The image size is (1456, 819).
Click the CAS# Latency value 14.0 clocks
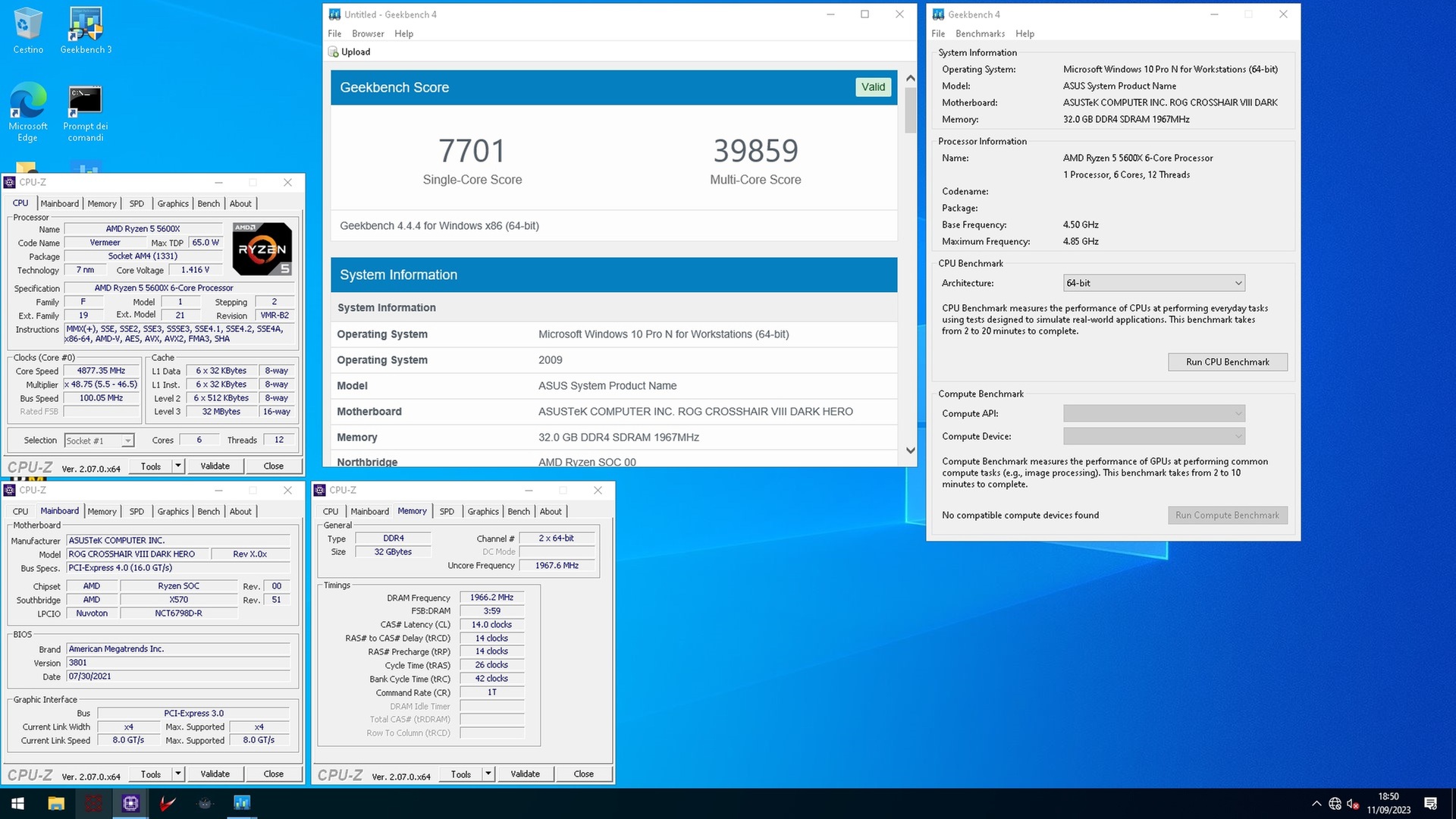tap(491, 625)
